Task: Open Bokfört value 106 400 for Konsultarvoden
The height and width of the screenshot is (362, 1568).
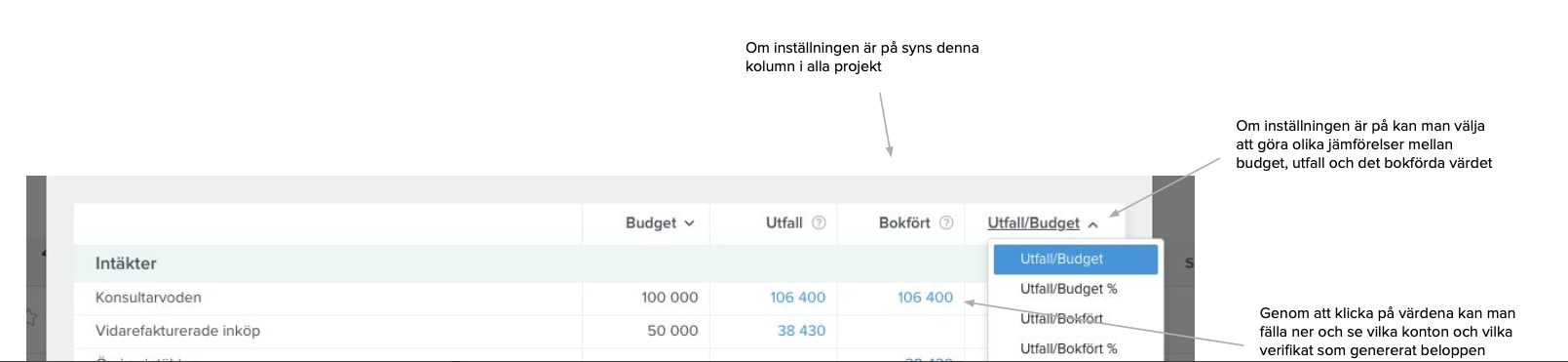Action: click(925, 298)
